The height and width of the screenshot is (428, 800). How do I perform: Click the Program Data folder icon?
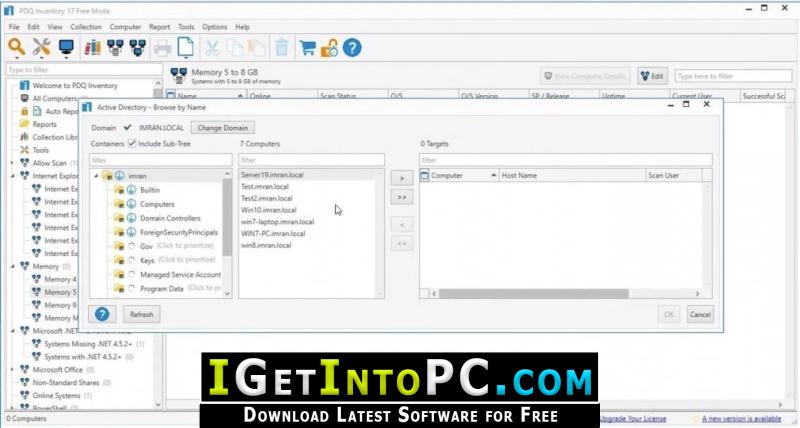click(x=119, y=288)
